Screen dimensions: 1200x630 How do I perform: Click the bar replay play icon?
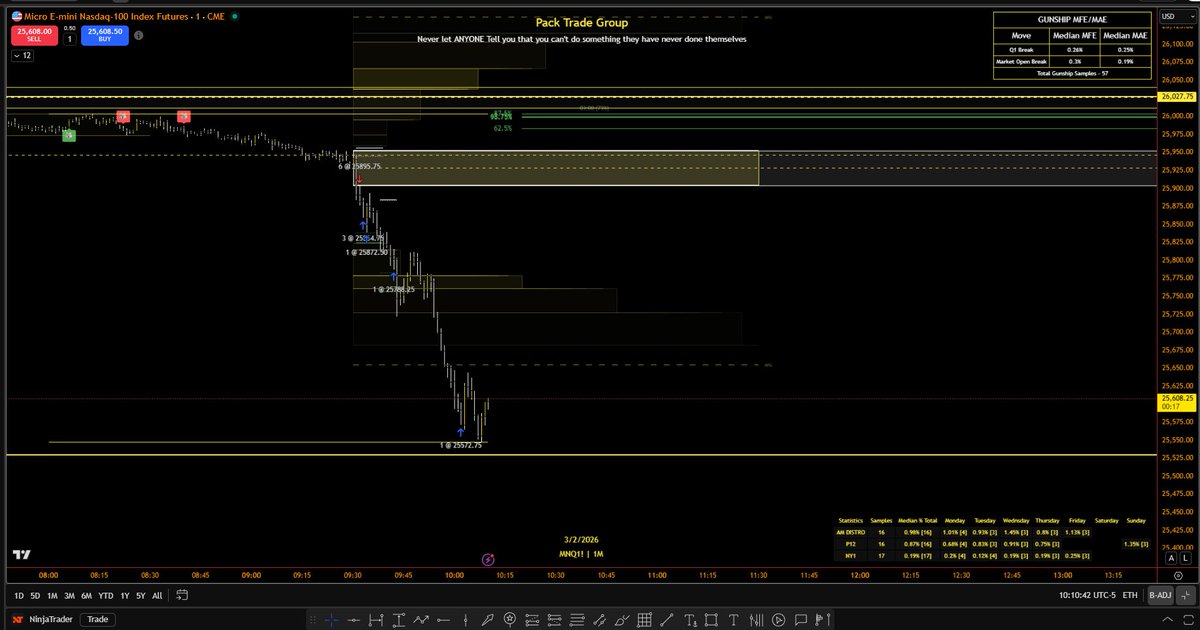[x=778, y=620]
